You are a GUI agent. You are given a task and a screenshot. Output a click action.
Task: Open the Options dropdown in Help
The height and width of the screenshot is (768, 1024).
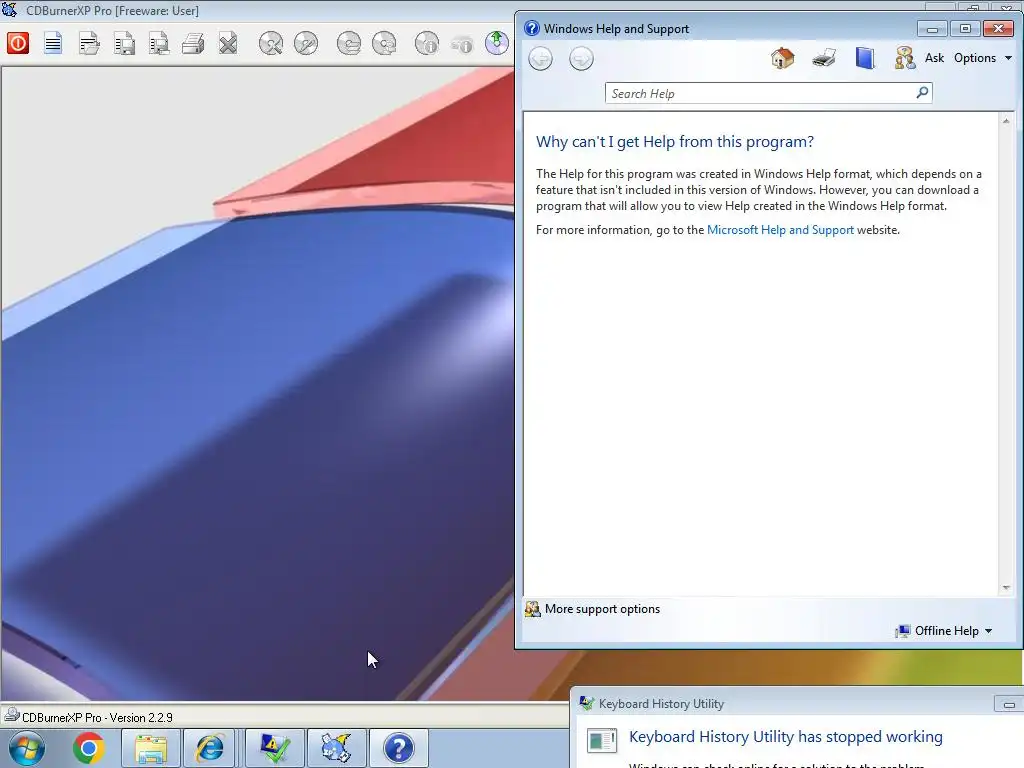983,58
